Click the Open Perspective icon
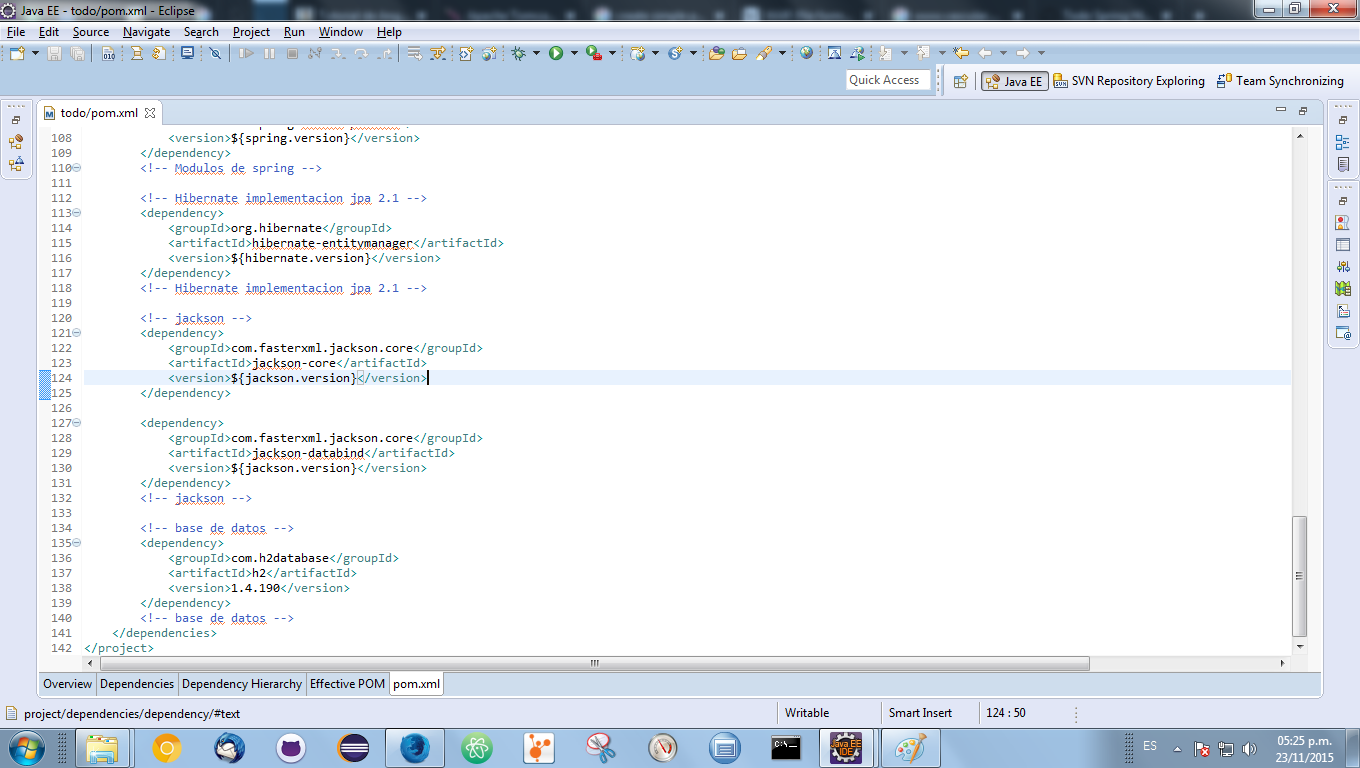This screenshot has width=1360, height=768. [961, 81]
